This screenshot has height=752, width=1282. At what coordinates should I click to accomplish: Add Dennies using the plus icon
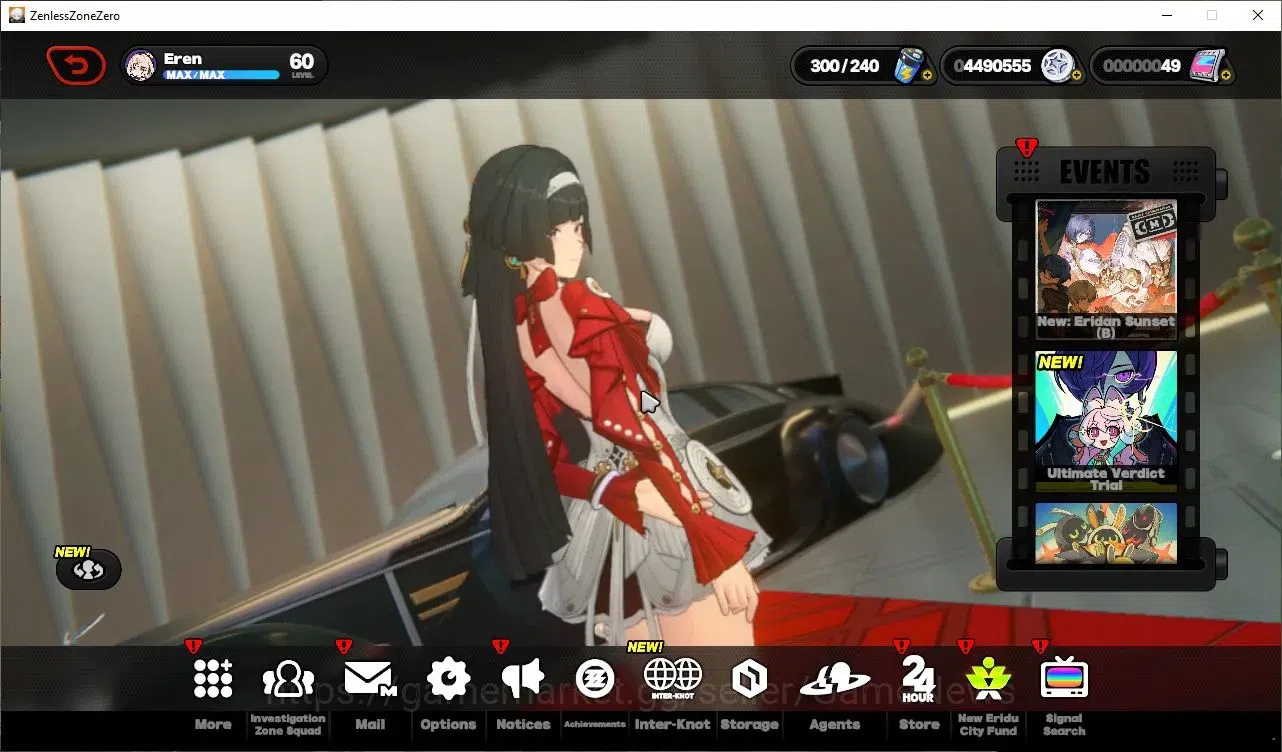point(1077,75)
